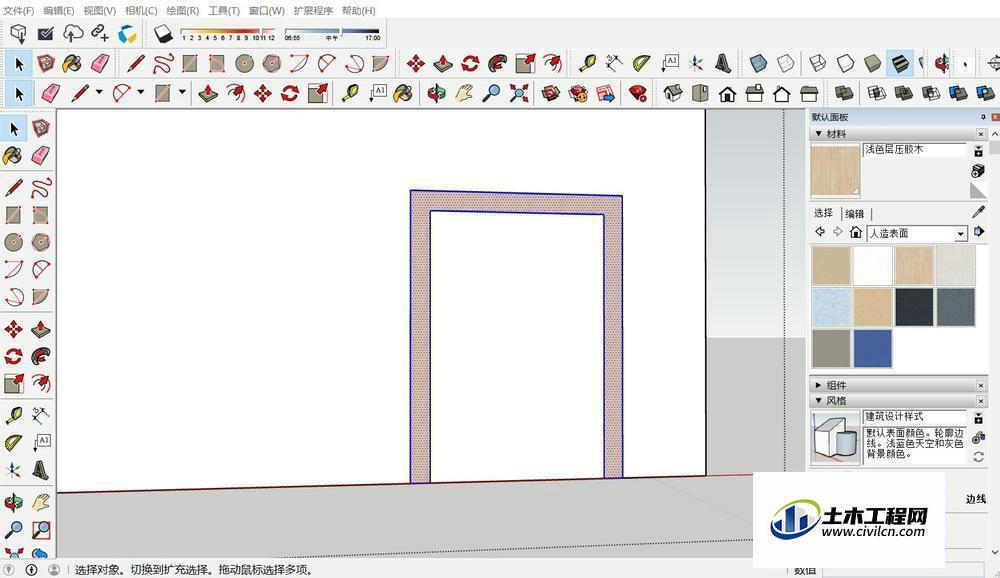Screen dimensions: 1000x578
Task: Open the 人造表面 material library dropdown
Action: (x=960, y=233)
